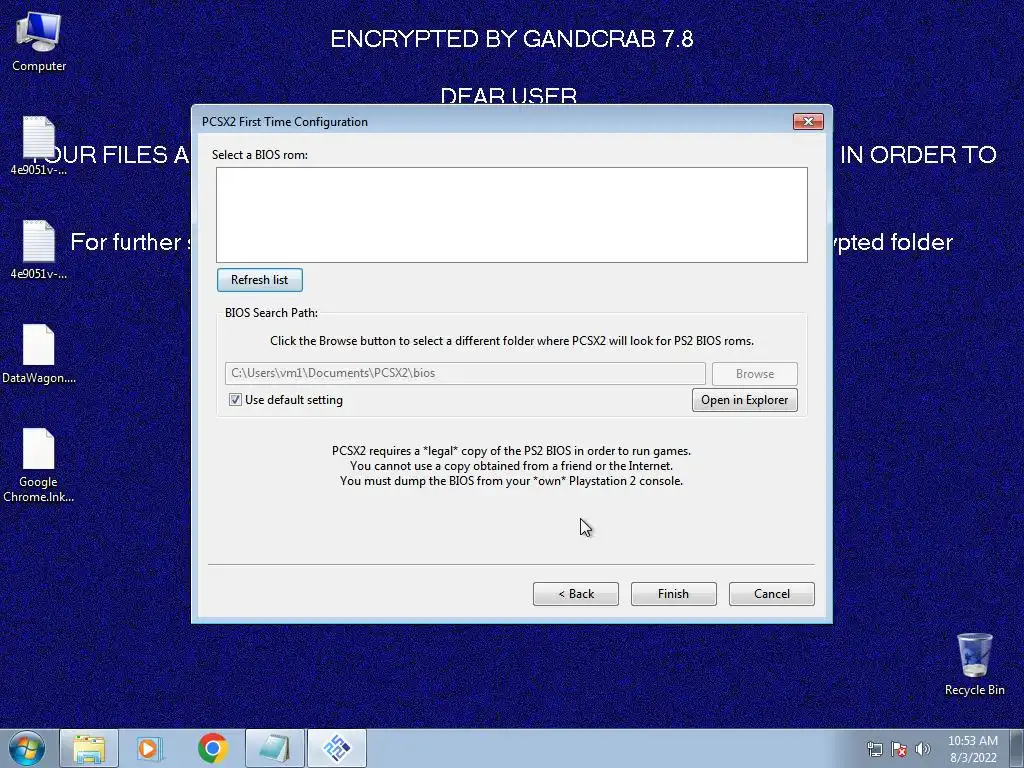Click the 'Select a BIOS rom:' label
This screenshot has width=1024, height=768.
[260, 155]
